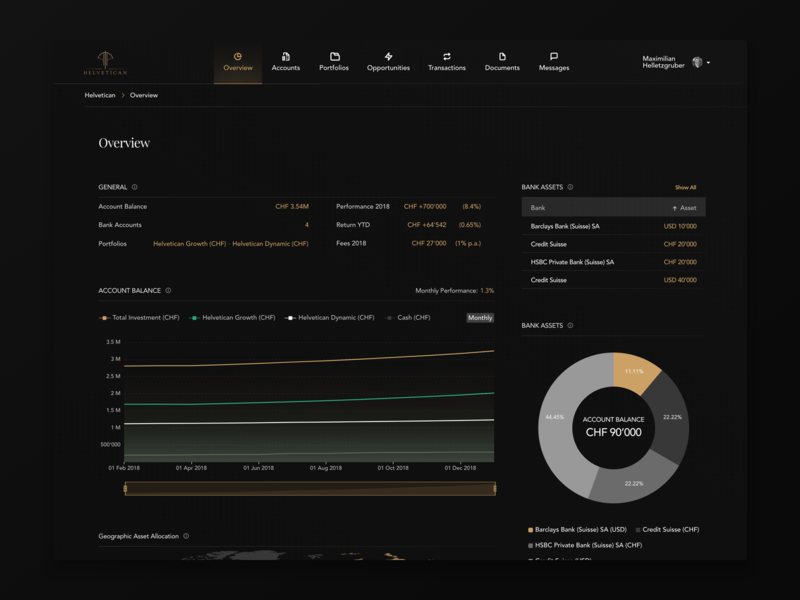
Task: Click the Overview pie-chart icon
Action: (238, 57)
